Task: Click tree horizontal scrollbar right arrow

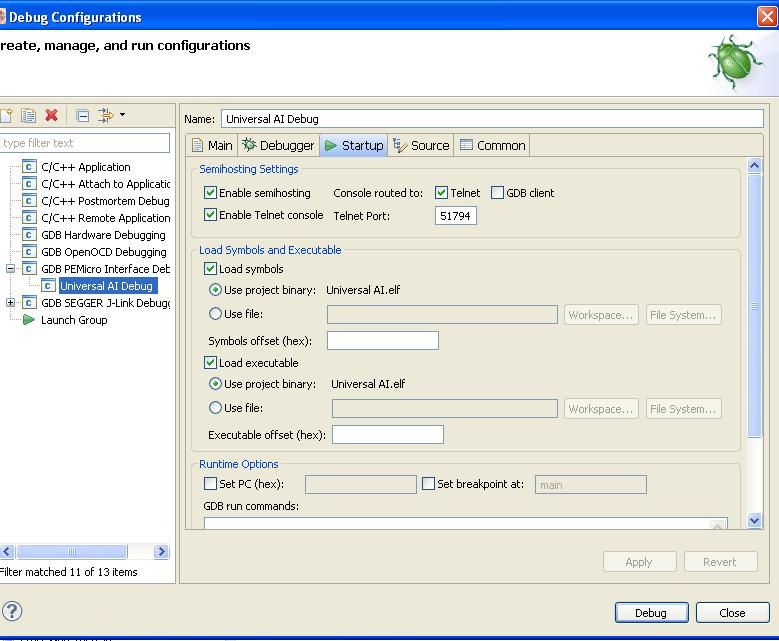Action: coord(161,552)
